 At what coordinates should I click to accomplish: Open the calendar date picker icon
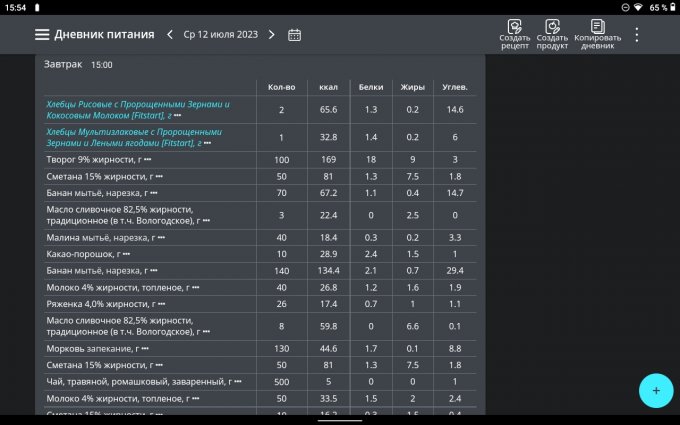point(294,34)
